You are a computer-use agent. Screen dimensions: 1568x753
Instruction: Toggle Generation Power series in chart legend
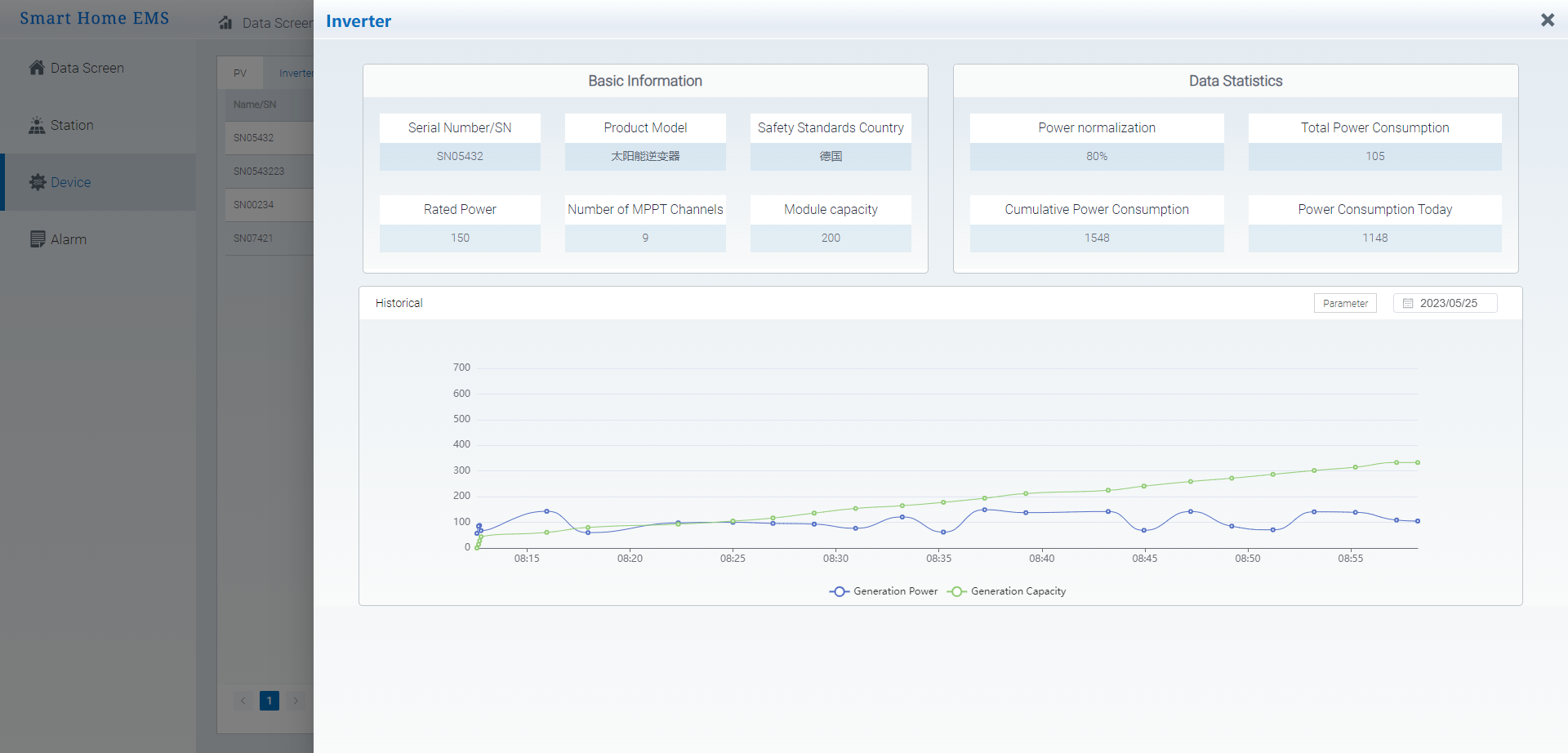pos(884,591)
